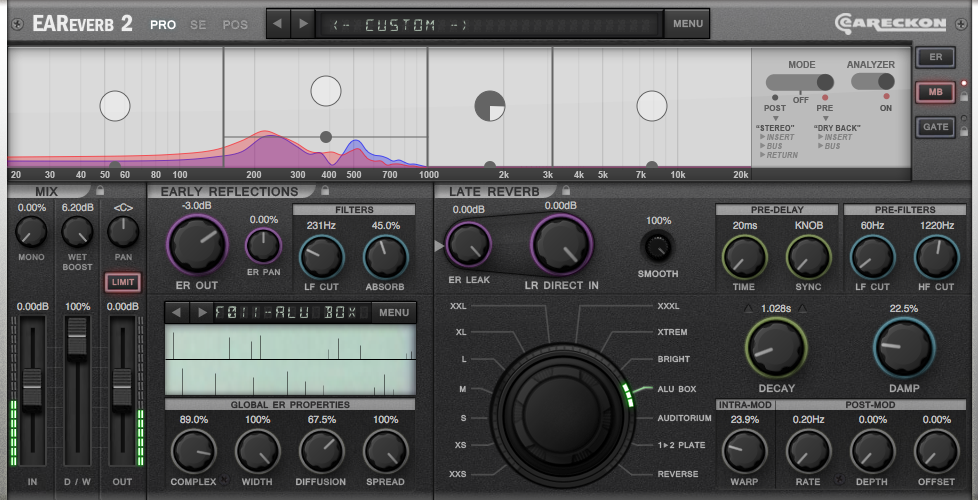Click next preset arrow in top bar
Viewport: 978px width, 500px height.
click(303, 24)
